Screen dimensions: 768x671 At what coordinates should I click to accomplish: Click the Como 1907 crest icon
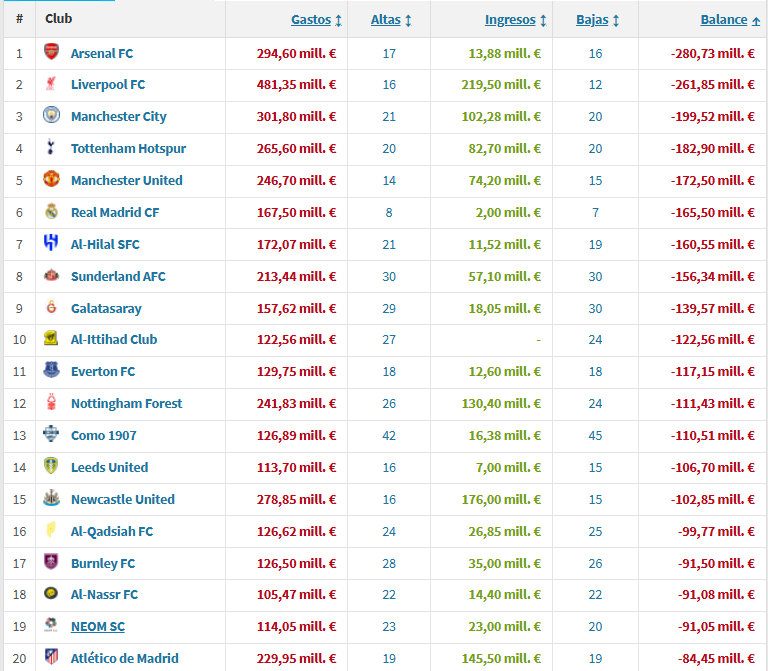pos(51,433)
